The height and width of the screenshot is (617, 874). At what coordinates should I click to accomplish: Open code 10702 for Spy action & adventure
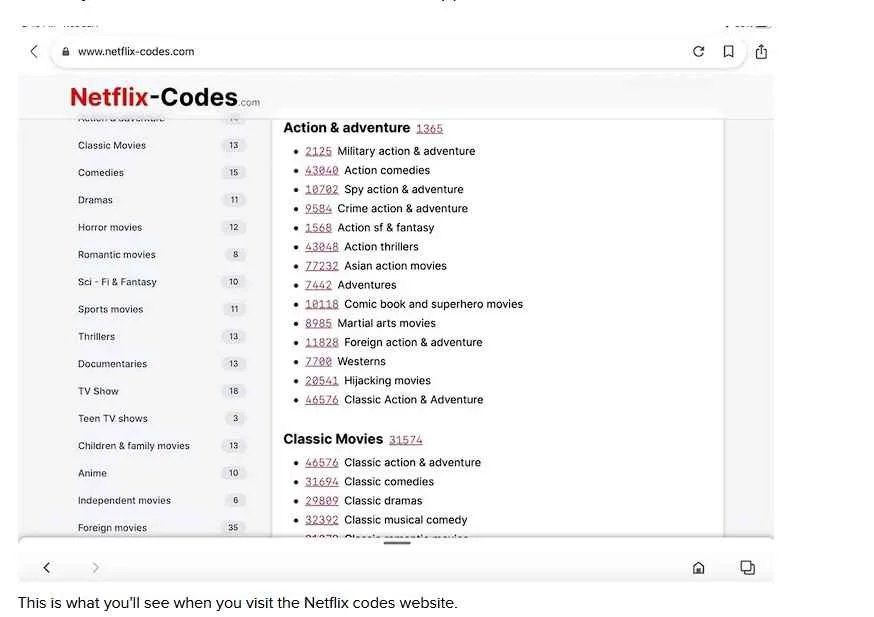tap(322, 190)
